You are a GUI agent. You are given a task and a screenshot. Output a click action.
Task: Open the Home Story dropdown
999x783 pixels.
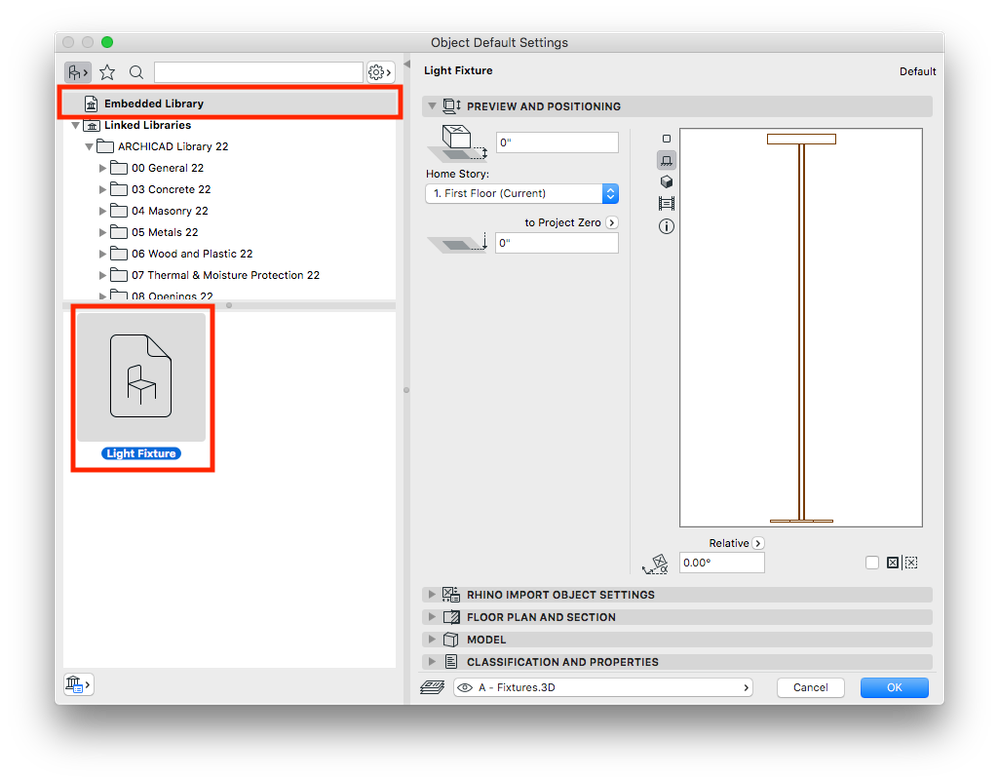[x=522, y=193]
